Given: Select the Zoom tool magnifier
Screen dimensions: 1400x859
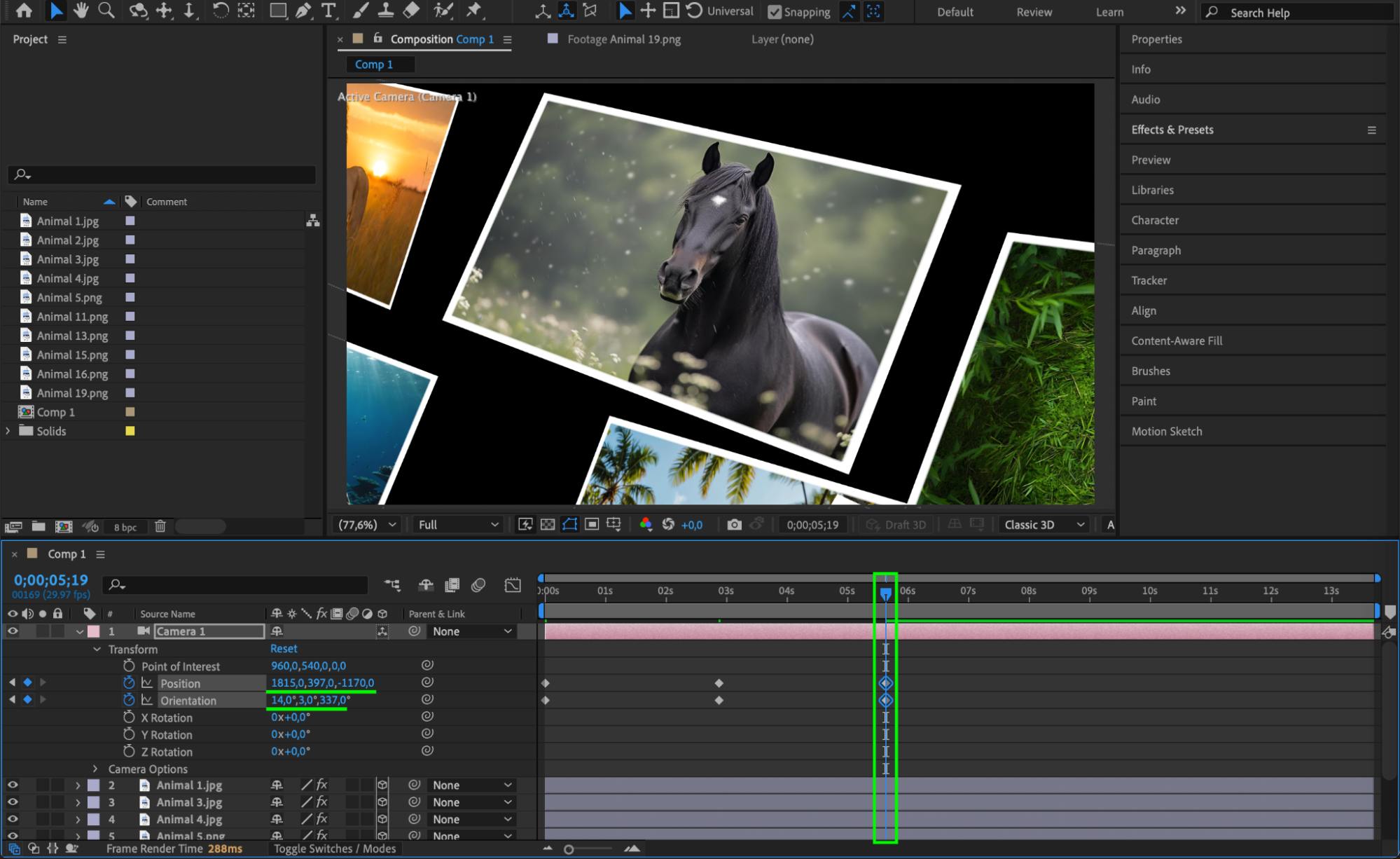Looking at the screenshot, I should 106,11.
